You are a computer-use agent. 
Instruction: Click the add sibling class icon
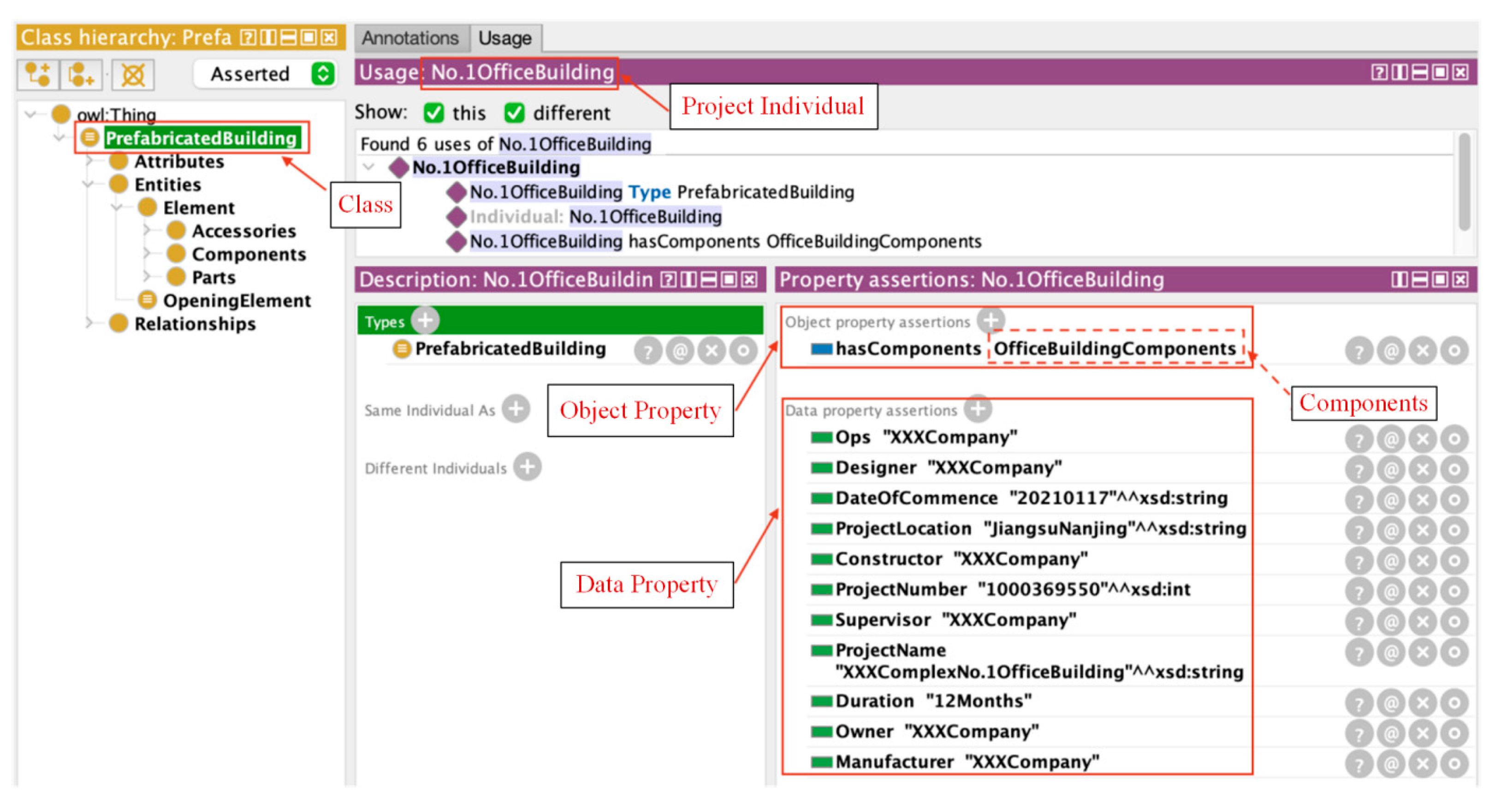click(82, 75)
